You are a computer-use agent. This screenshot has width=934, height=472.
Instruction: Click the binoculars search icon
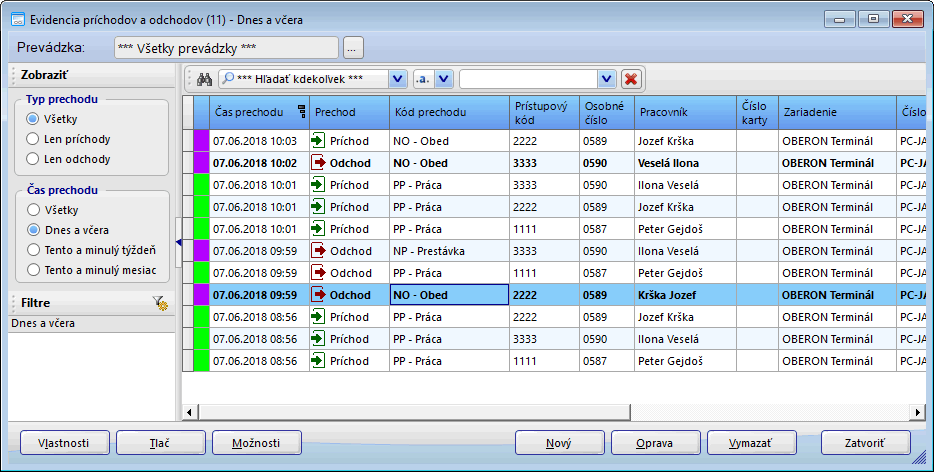click(203, 79)
